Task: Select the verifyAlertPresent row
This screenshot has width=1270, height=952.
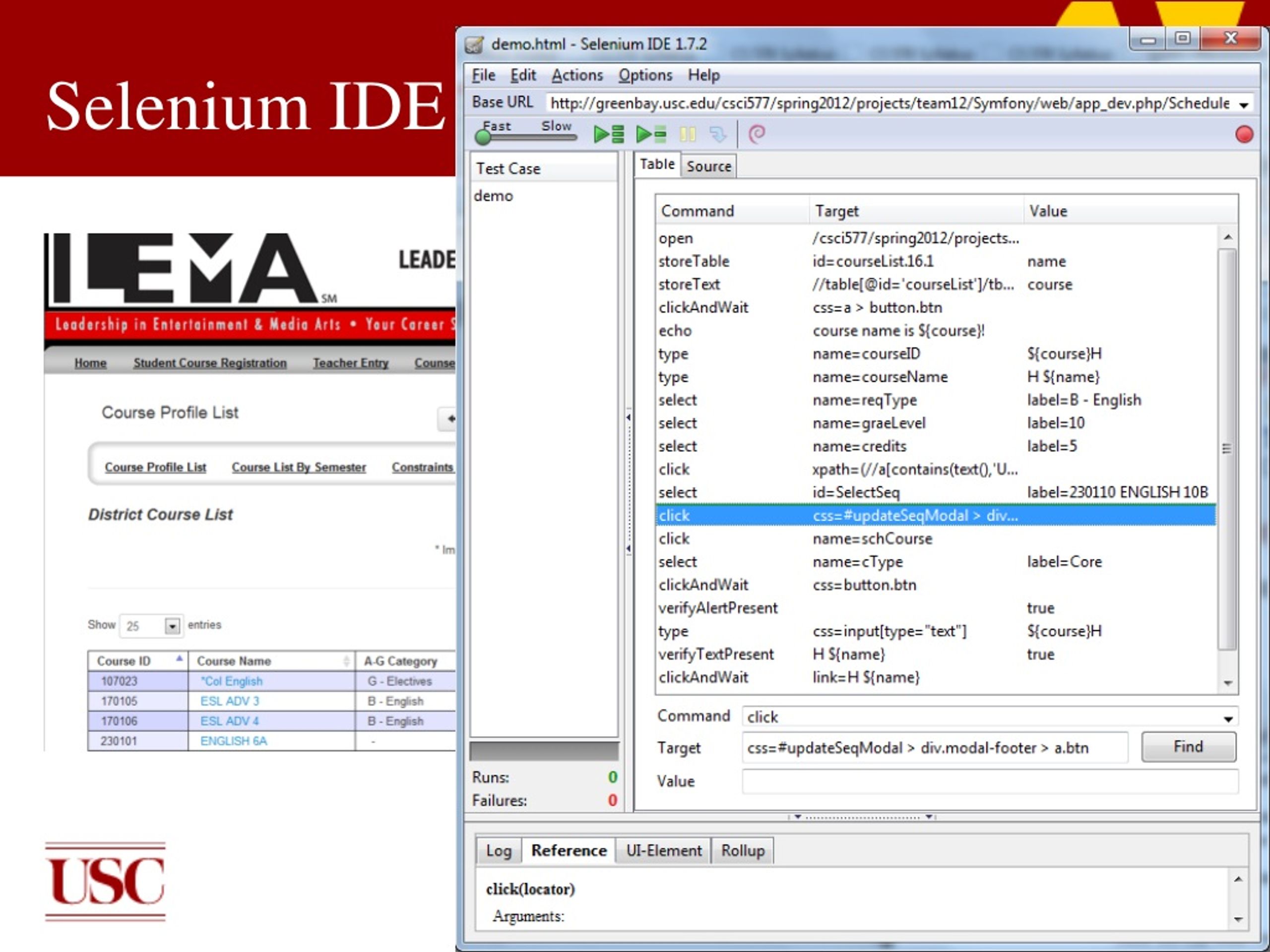Action: tap(935, 608)
